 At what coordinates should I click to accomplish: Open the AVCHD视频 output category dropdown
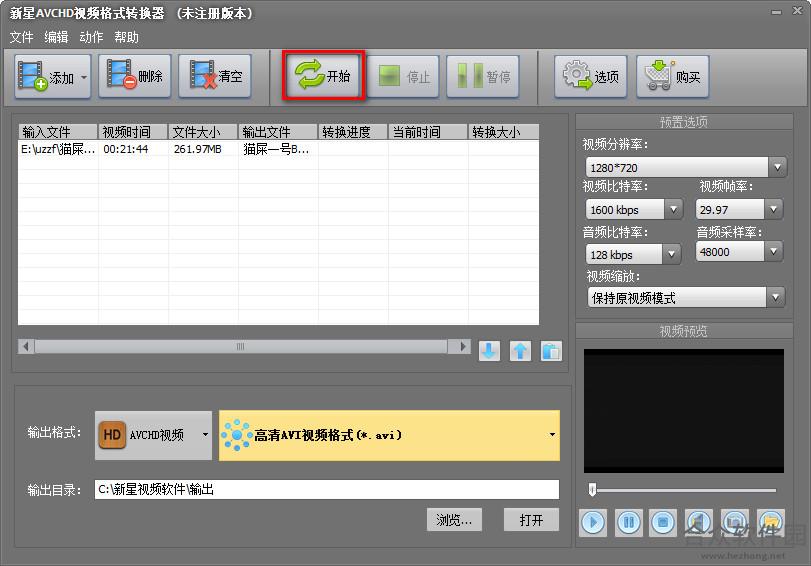[153, 435]
